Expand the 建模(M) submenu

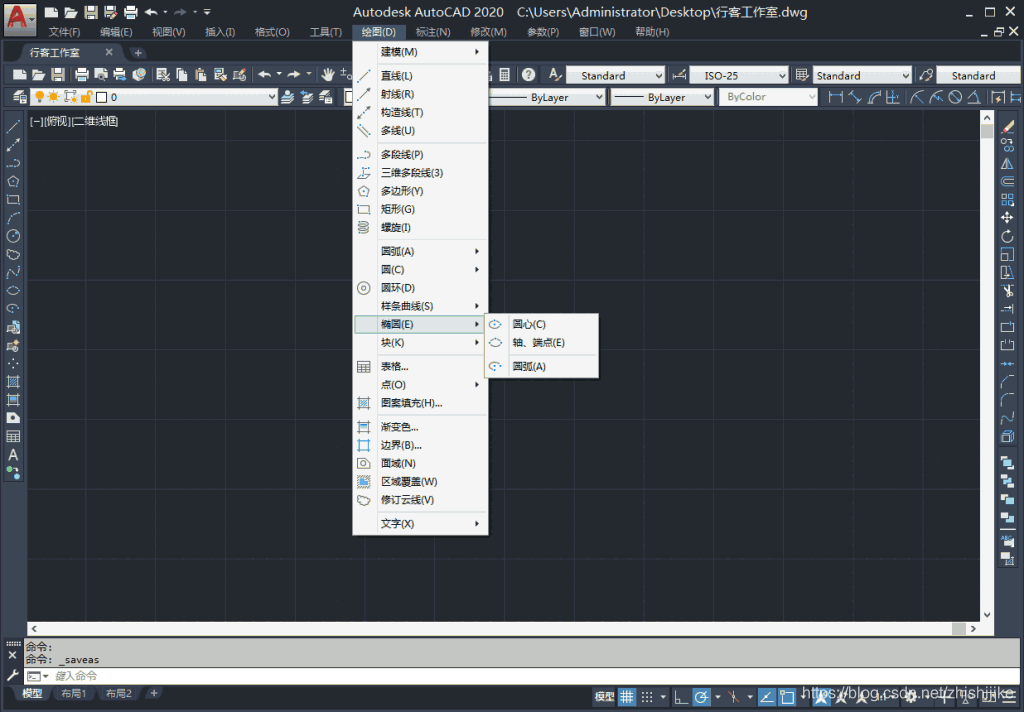coord(420,52)
